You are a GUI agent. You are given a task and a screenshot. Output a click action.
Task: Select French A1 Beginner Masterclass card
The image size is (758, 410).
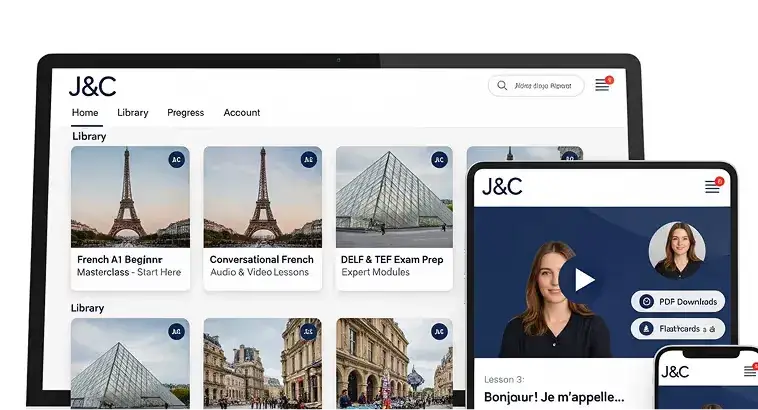tap(131, 219)
